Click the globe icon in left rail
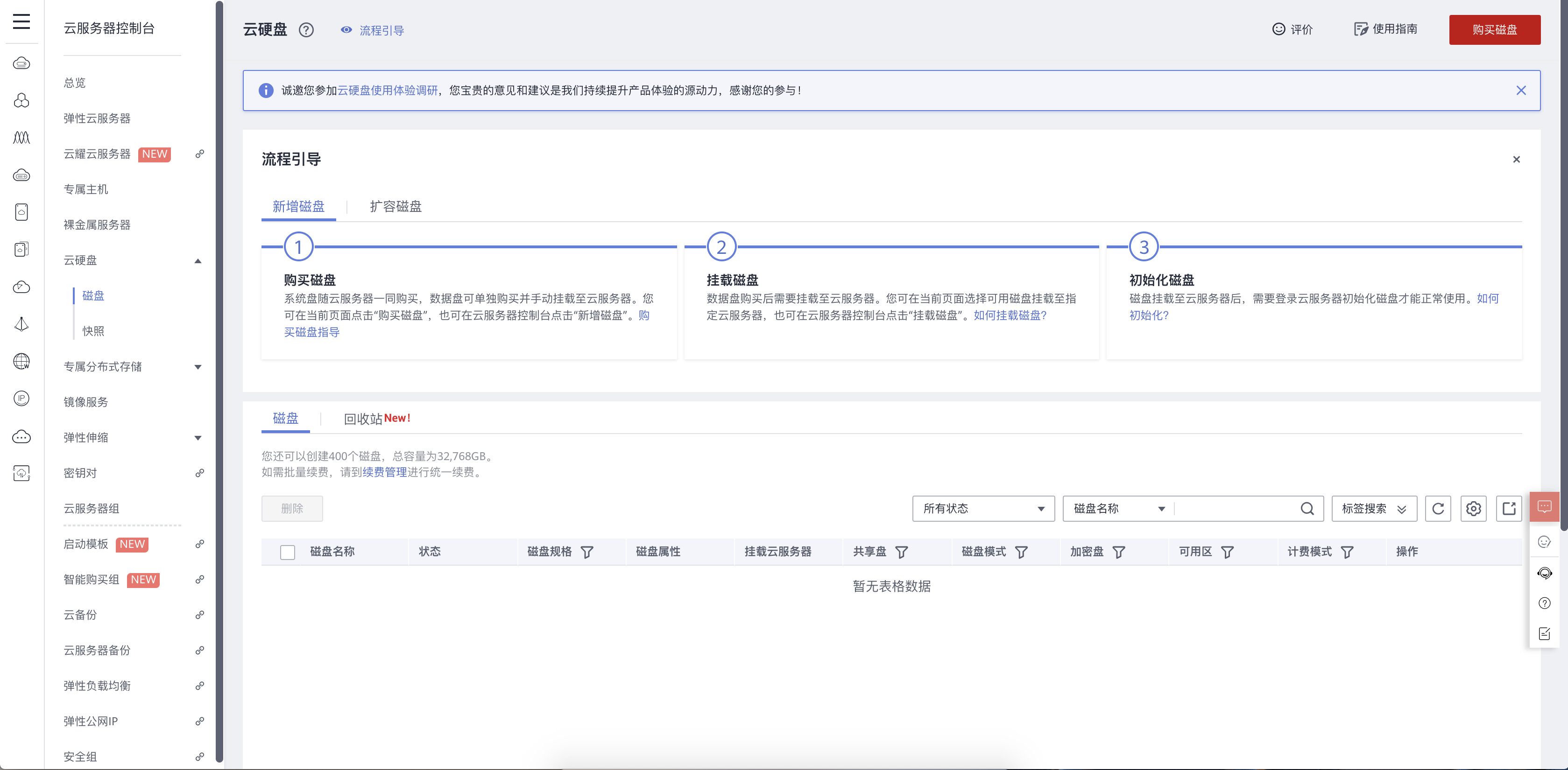The height and width of the screenshot is (770, 1568). (21, 361)
